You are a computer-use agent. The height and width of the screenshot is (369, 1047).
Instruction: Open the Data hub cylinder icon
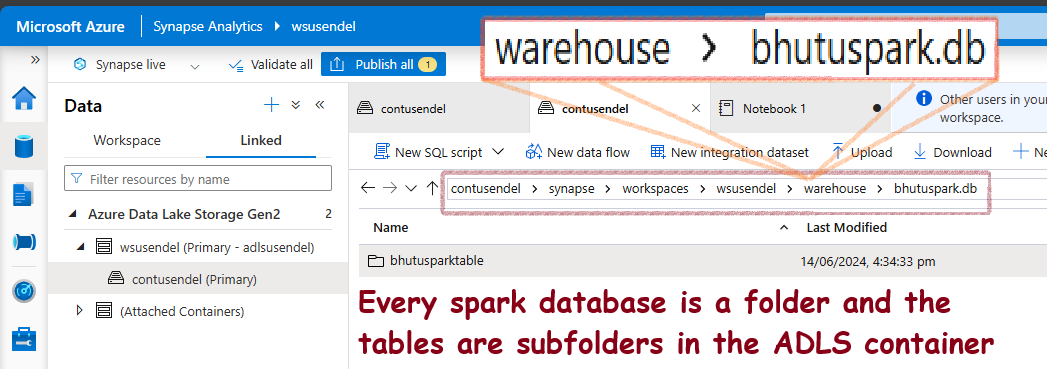pos(24,146)
